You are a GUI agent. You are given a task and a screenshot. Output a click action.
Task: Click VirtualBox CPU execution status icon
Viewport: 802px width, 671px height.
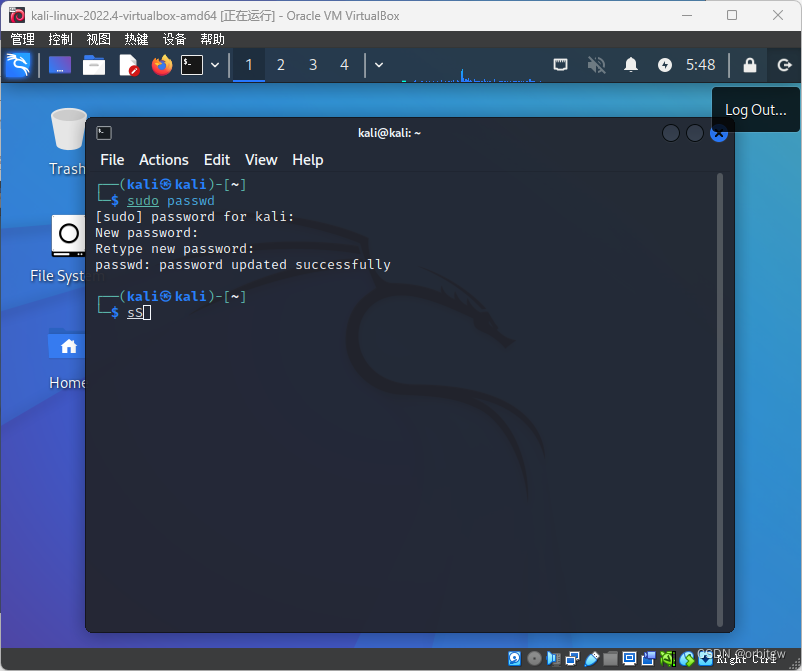(x=667, y=658)
